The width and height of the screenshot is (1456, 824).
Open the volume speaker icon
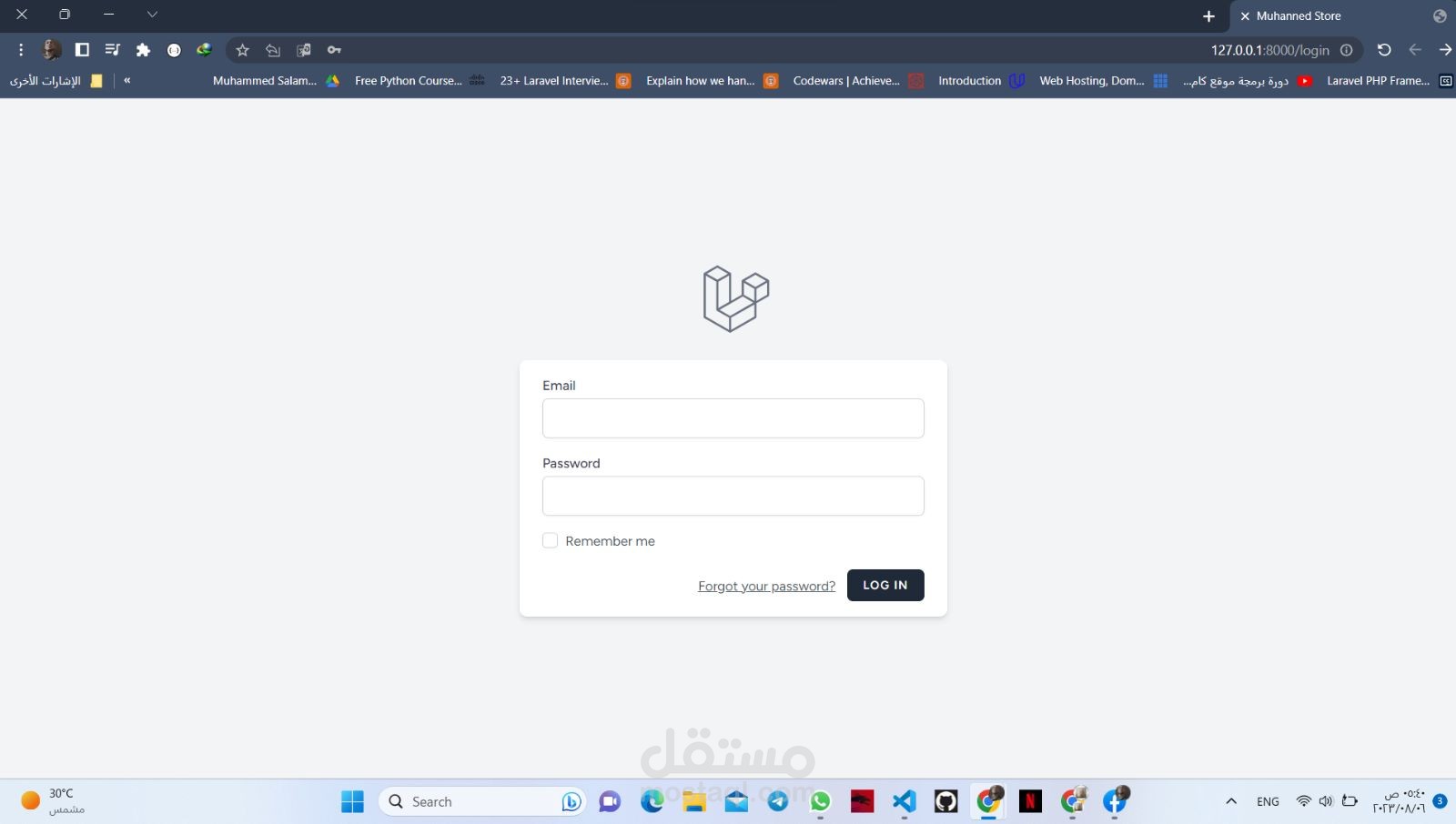point(1326,801)
